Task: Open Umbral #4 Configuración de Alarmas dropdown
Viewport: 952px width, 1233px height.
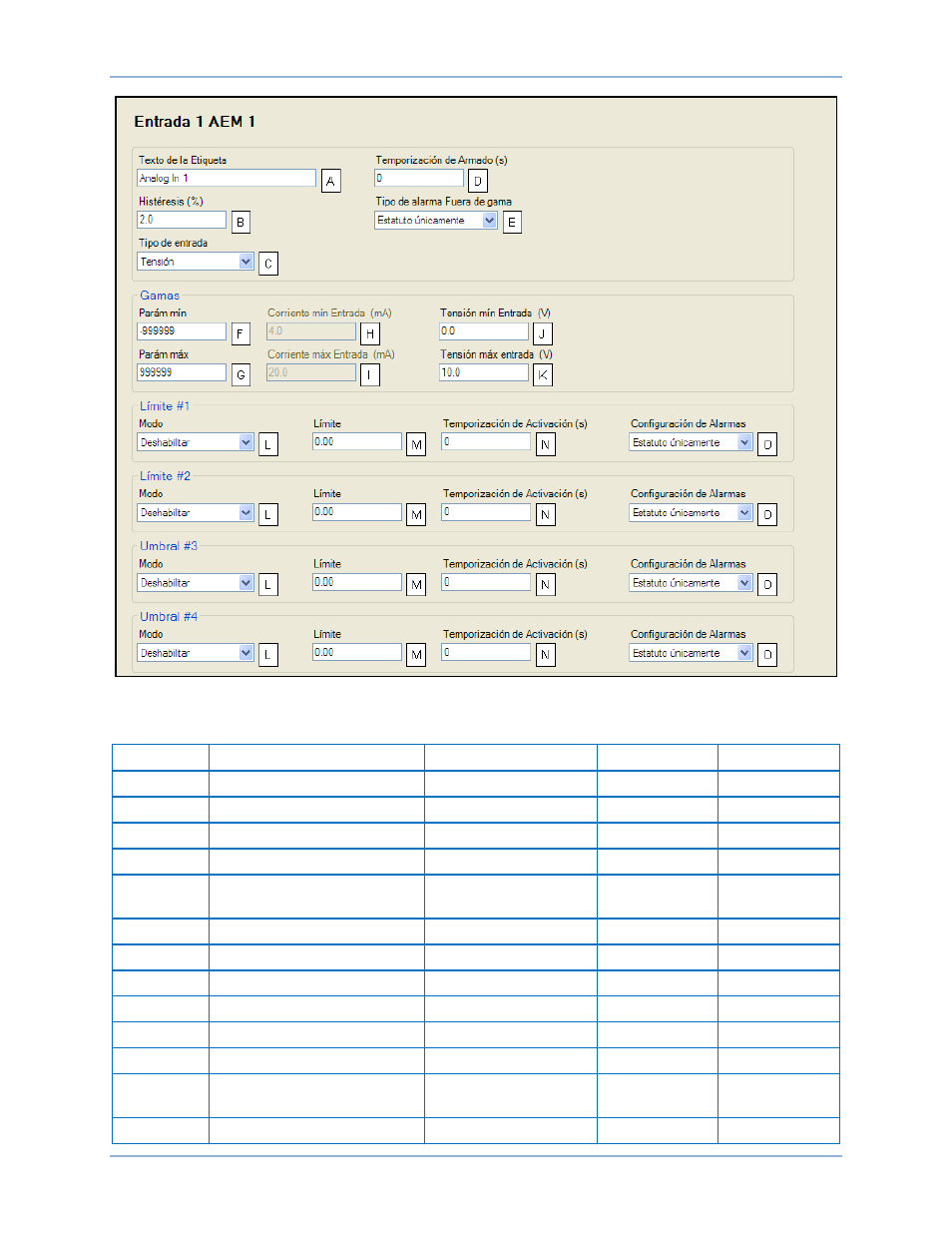Action: (691, 653)
